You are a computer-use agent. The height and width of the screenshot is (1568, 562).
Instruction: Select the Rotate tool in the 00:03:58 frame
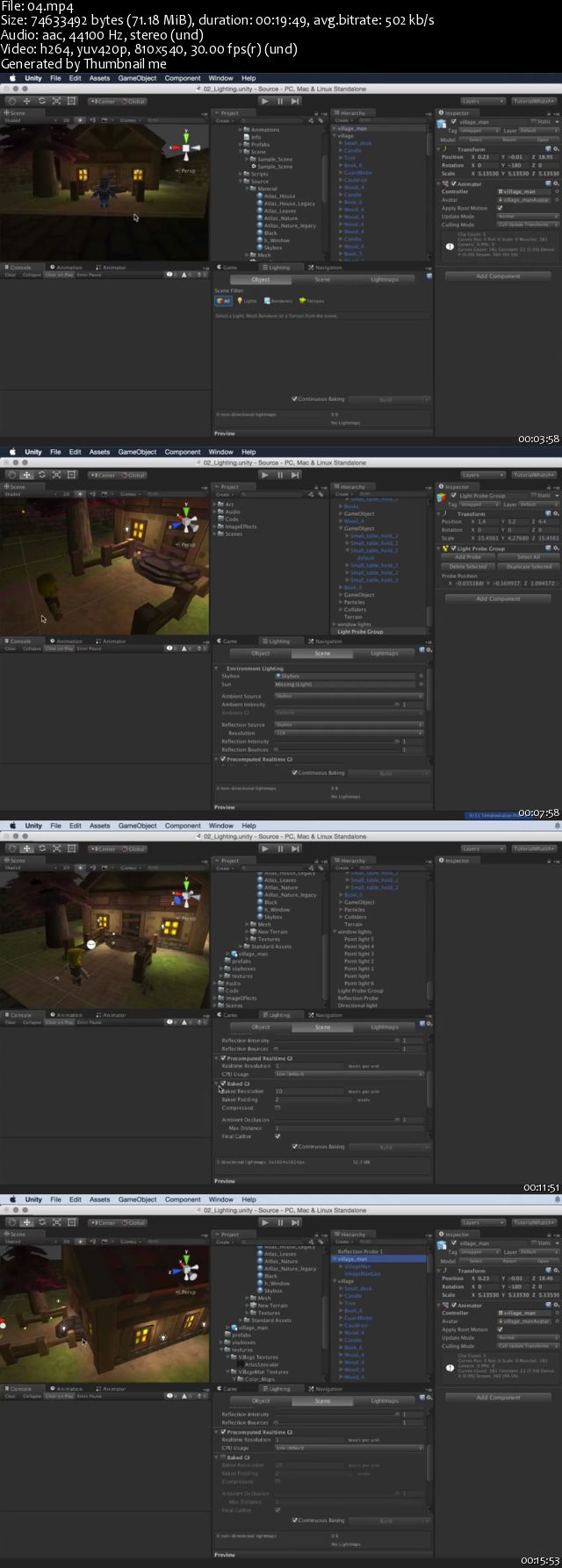point(41,101)
